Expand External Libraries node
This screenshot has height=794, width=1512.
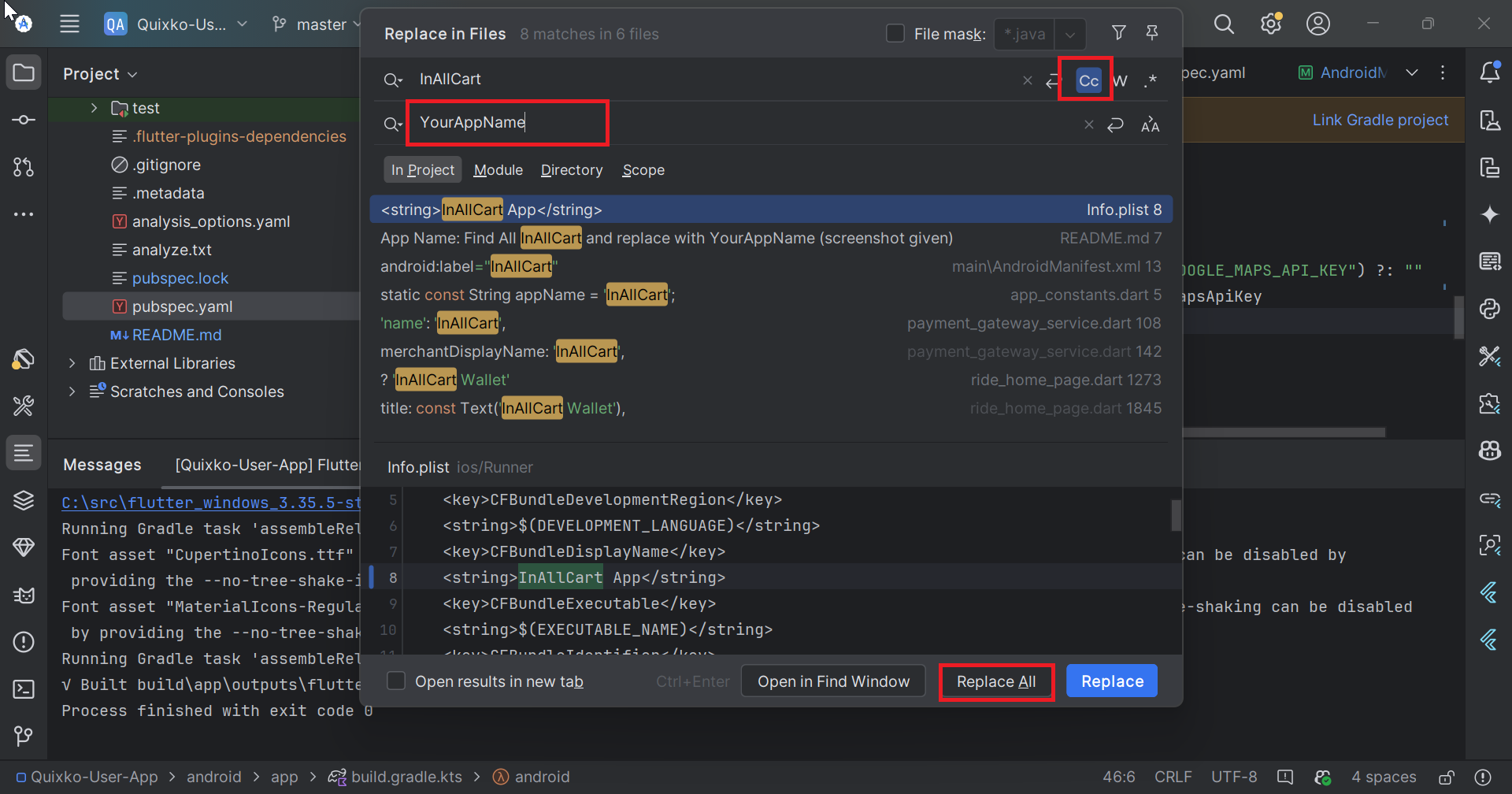pyautogui.click(x=72, y=363)
